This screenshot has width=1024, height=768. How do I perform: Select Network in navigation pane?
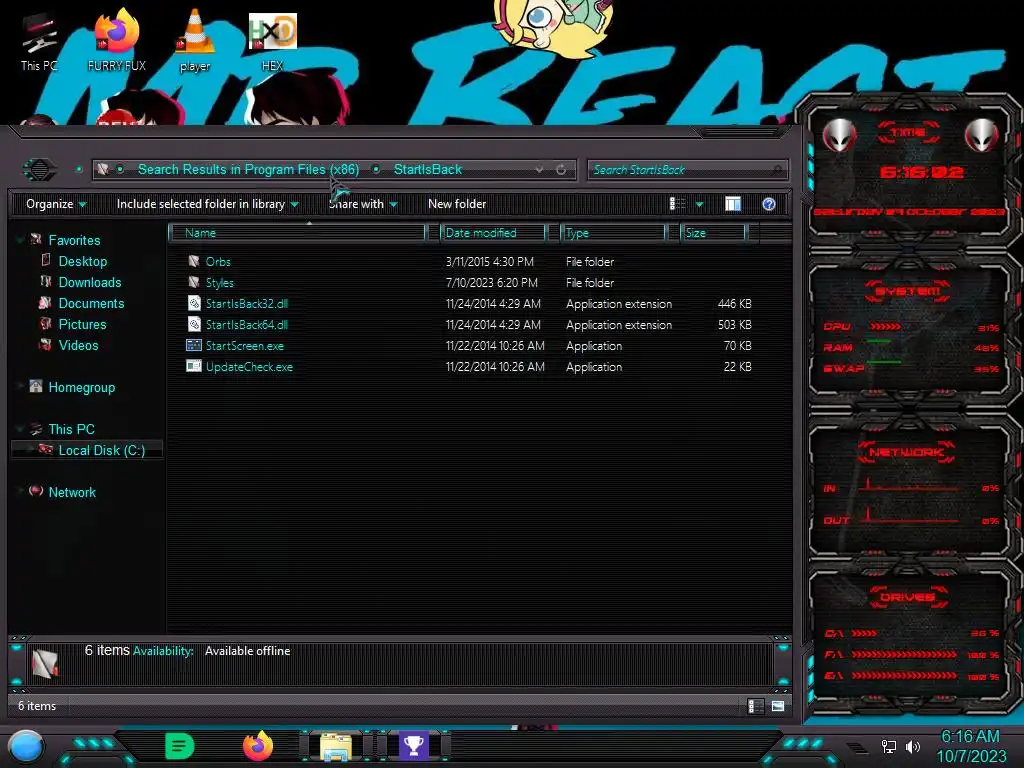click(72, 492)
